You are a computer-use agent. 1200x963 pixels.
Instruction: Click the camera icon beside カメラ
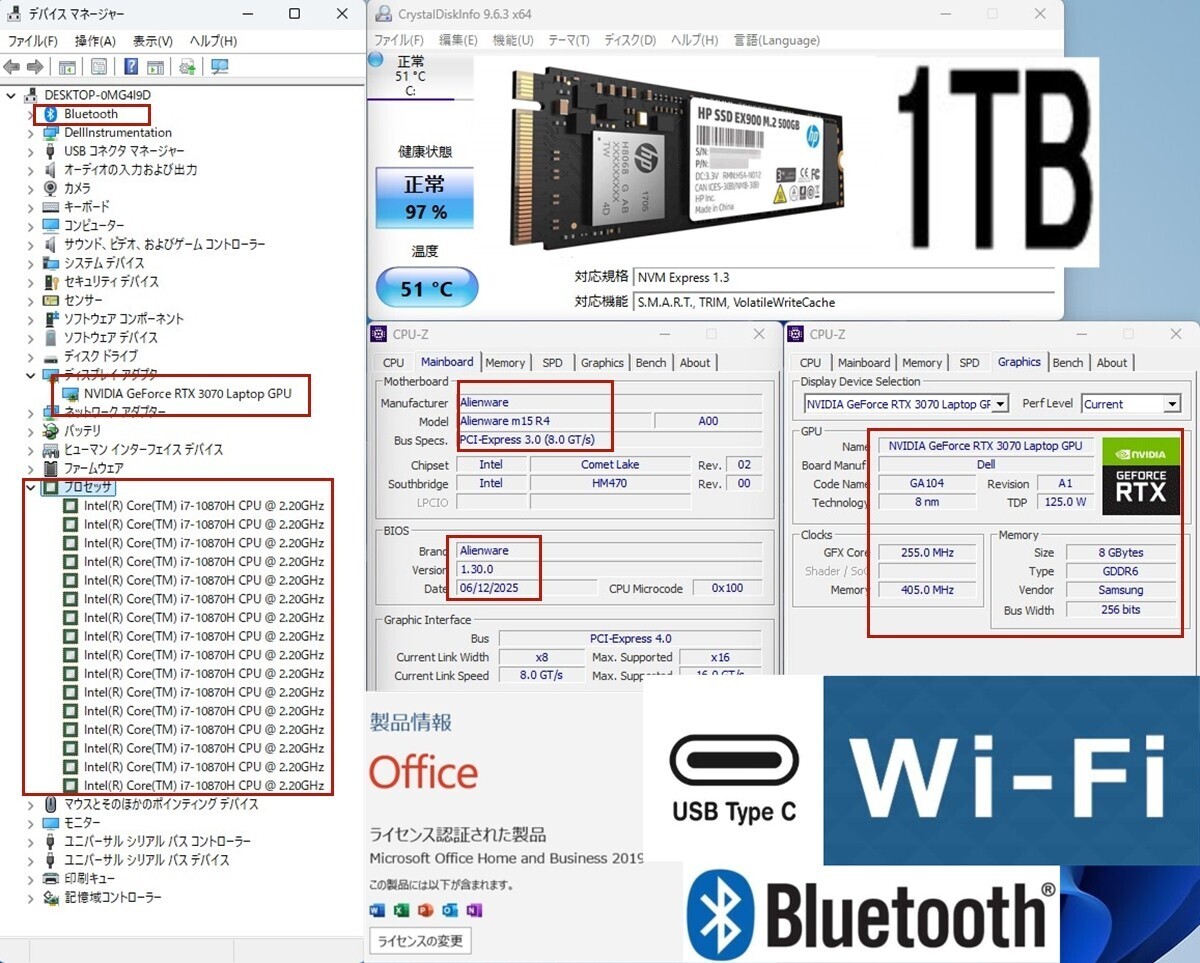pyautogui.click(x=51, y=188)
